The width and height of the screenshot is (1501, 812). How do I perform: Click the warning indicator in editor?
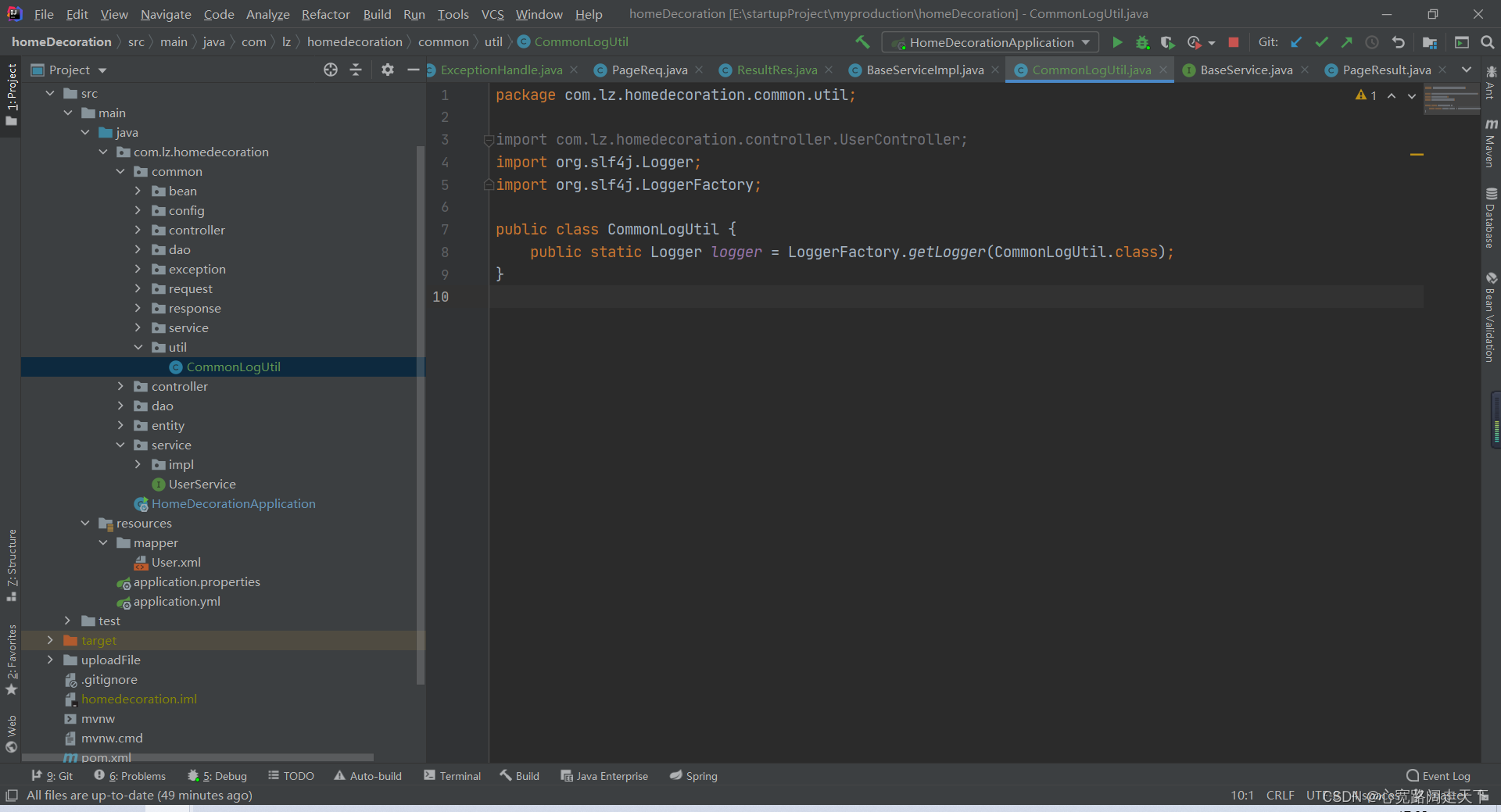[1366, 95]
